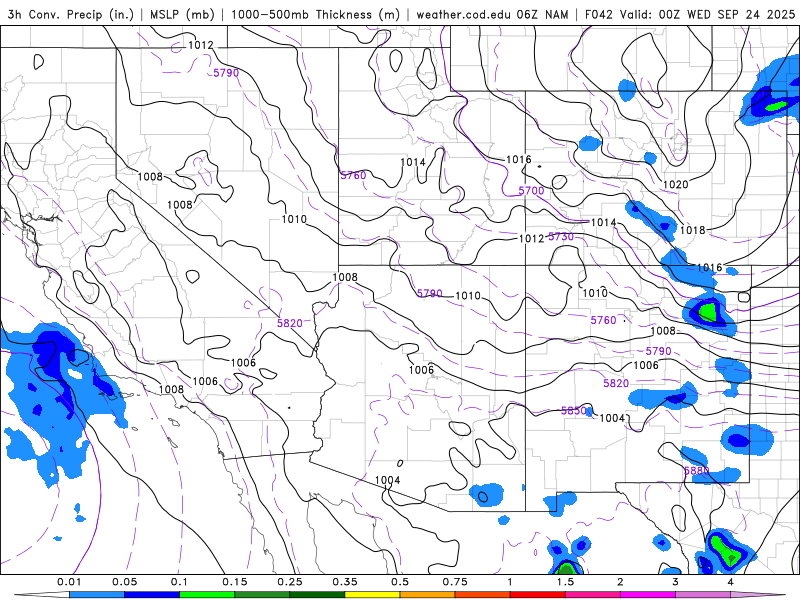This screenshot has width=800, height=600.
Task: Pick the orange 0.5–0.75 legend swatch
Action: [x=428, y=595]
